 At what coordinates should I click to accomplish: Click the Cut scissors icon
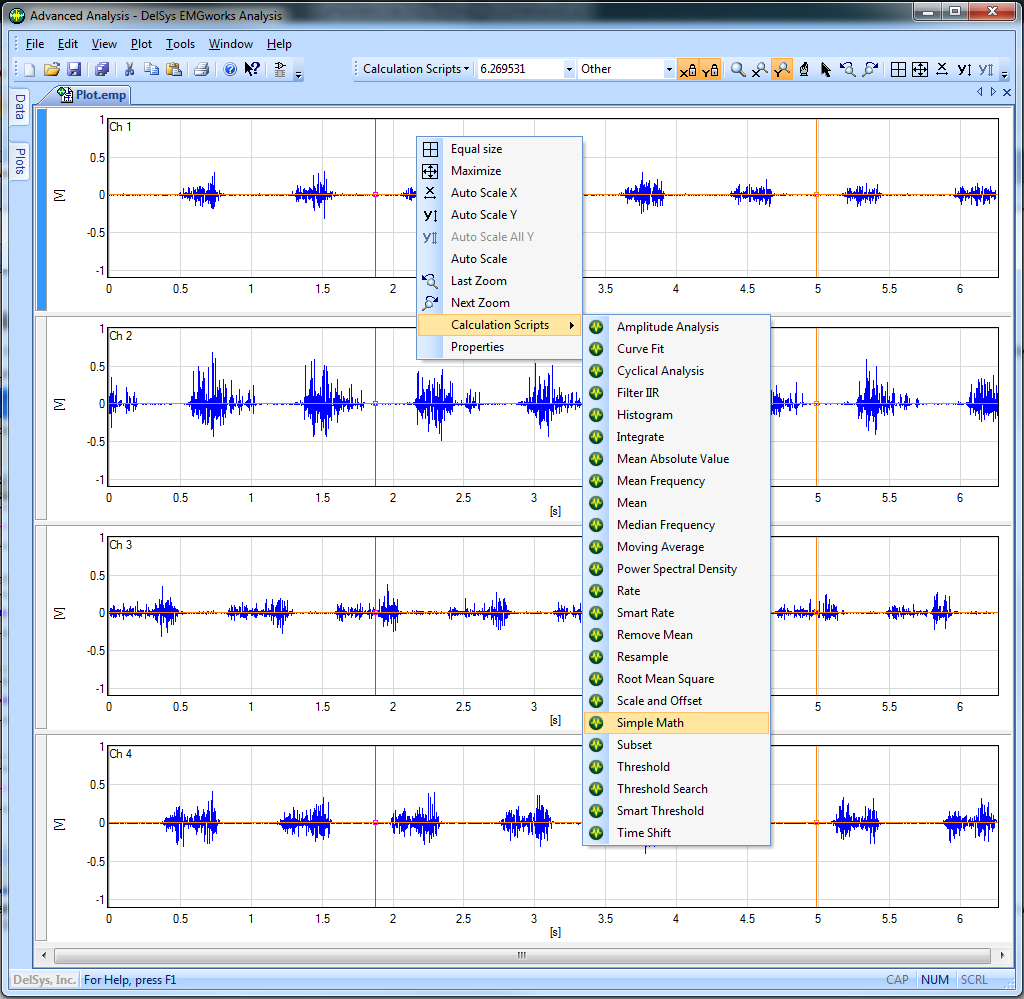point(129,69)
